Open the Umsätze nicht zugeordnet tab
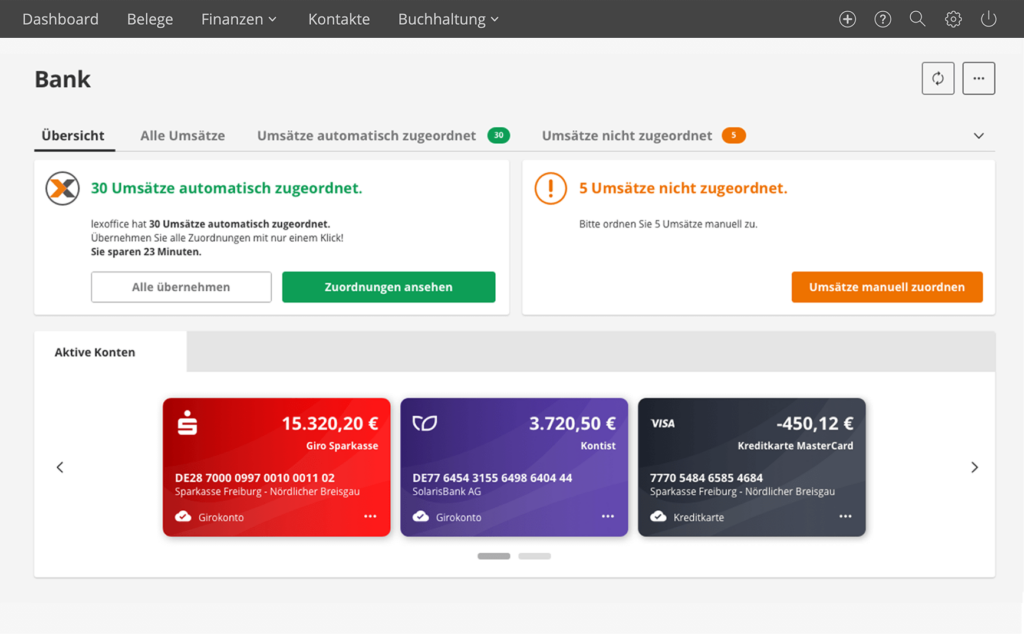The height and width of the screenshot is (634, 1024). pos(627,136)
